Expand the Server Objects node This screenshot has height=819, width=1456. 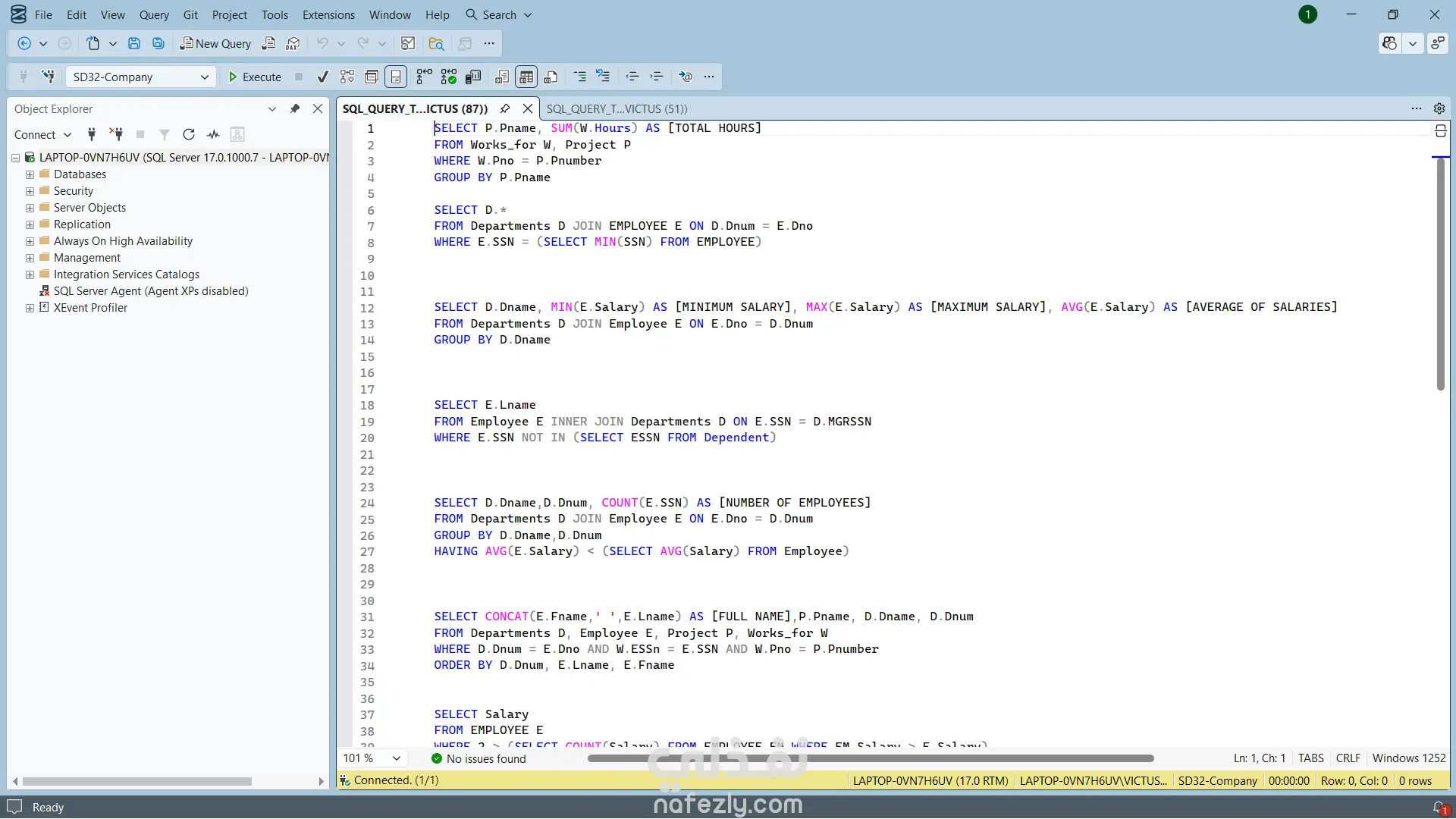point(30,208)
